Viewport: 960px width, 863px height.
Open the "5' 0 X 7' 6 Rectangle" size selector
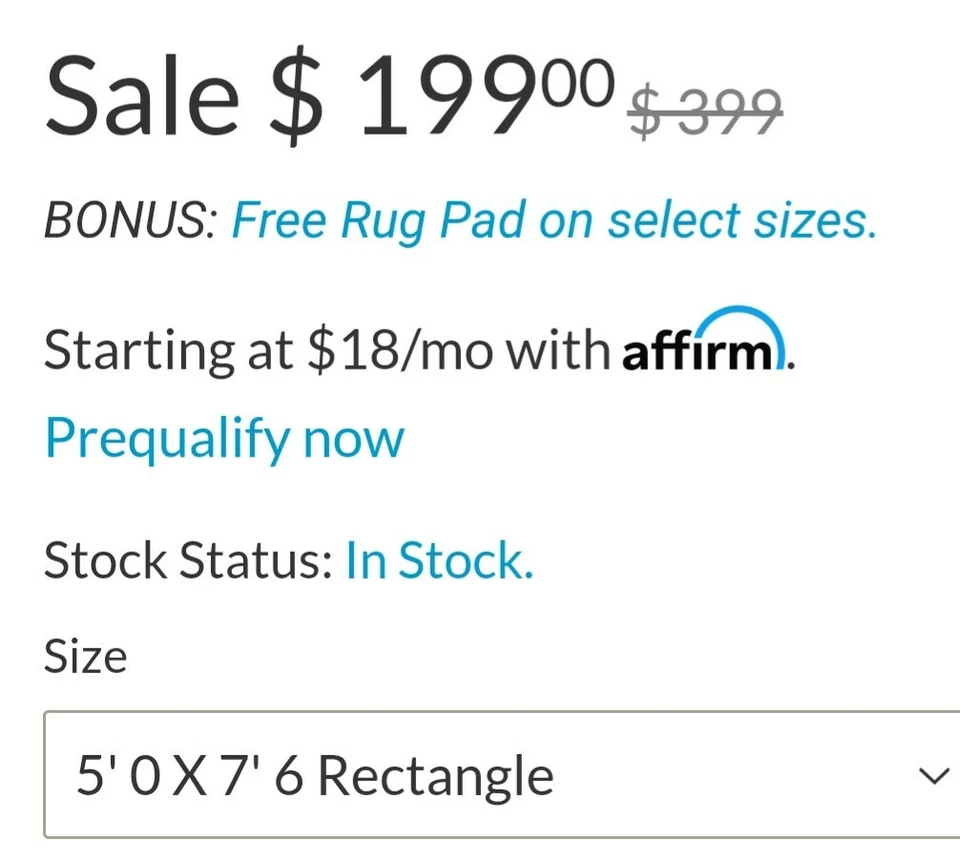500,776
